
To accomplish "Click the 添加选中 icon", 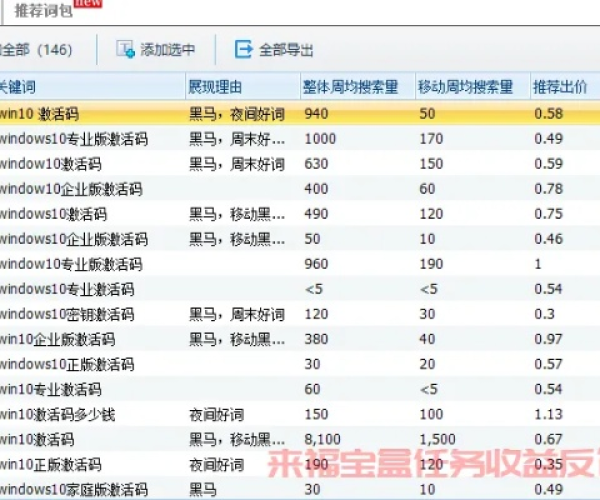I will pyautogui.click(x=125, y=49).
